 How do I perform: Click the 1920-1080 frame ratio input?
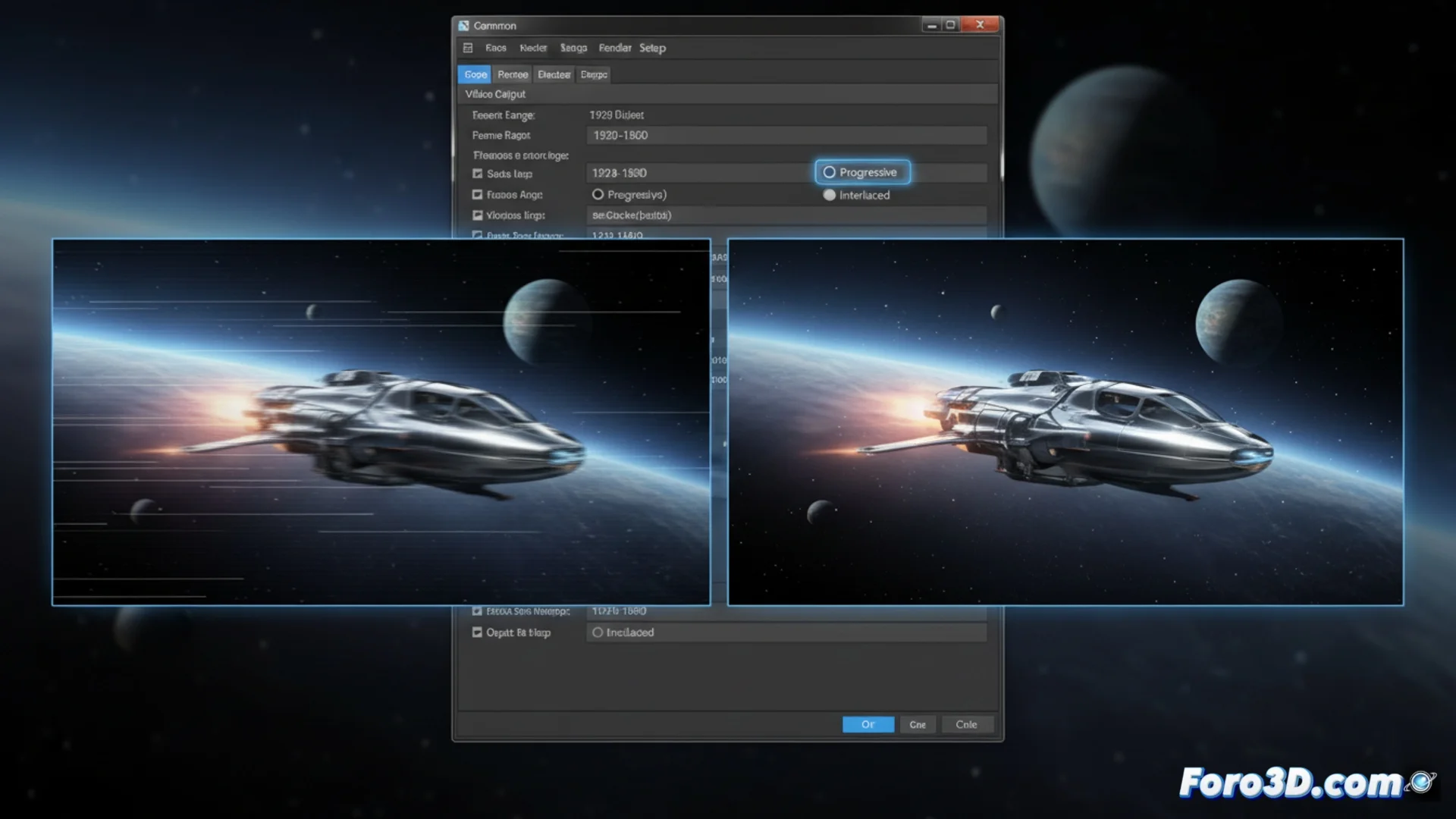coord(786,135)
